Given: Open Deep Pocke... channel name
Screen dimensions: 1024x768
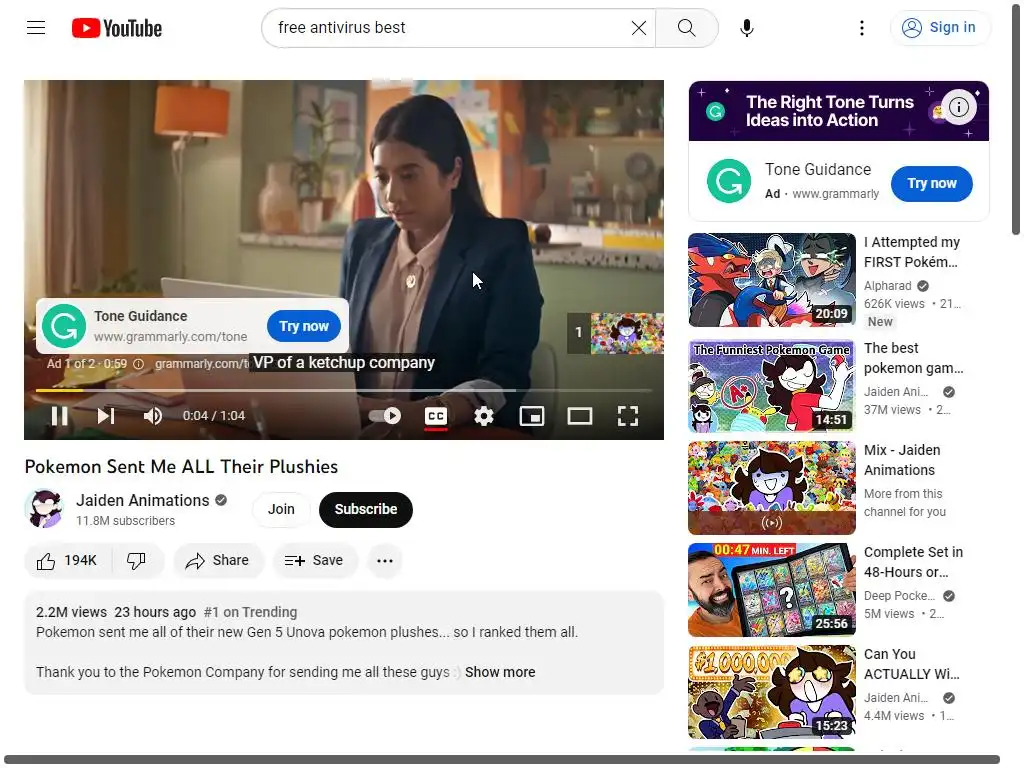Looking at the screenshot, I should coord(899,596).
